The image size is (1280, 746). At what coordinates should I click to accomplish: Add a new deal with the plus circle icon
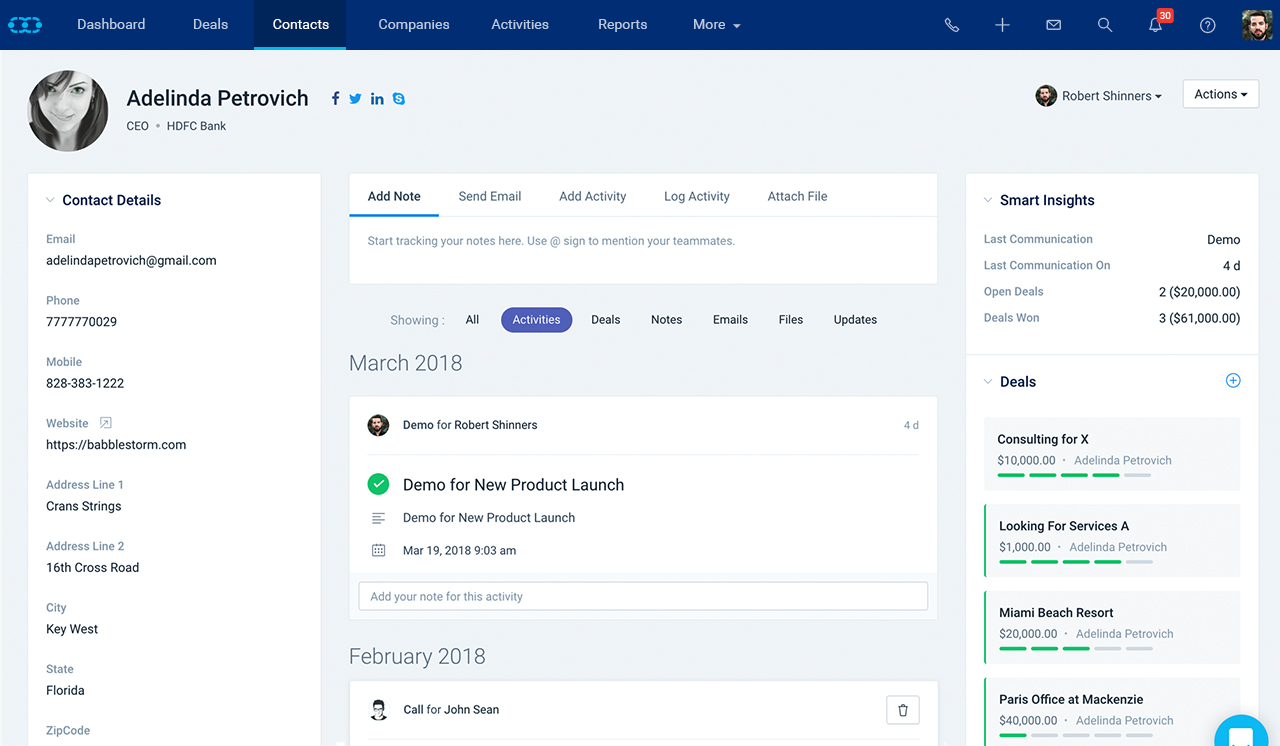pos(1233,381)
